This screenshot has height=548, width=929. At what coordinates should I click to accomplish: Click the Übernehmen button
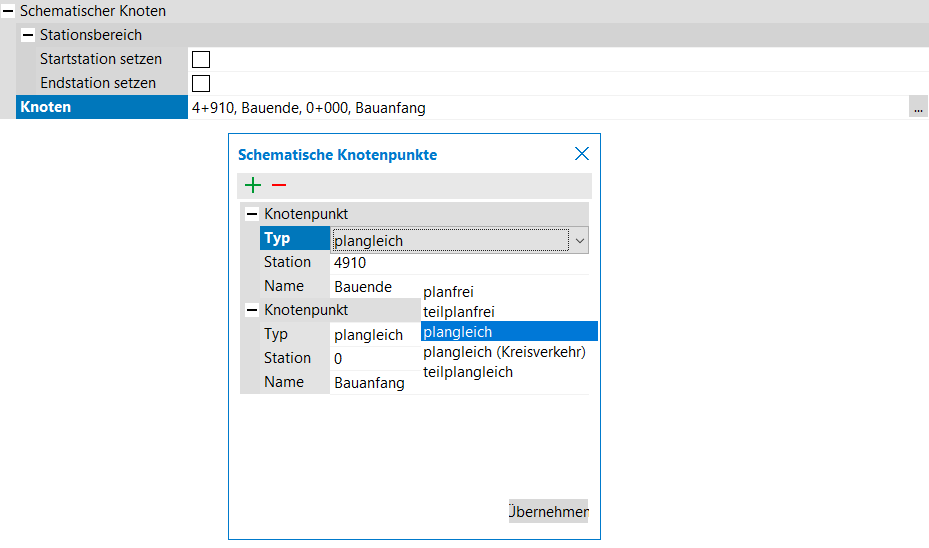tap(548, 511)
